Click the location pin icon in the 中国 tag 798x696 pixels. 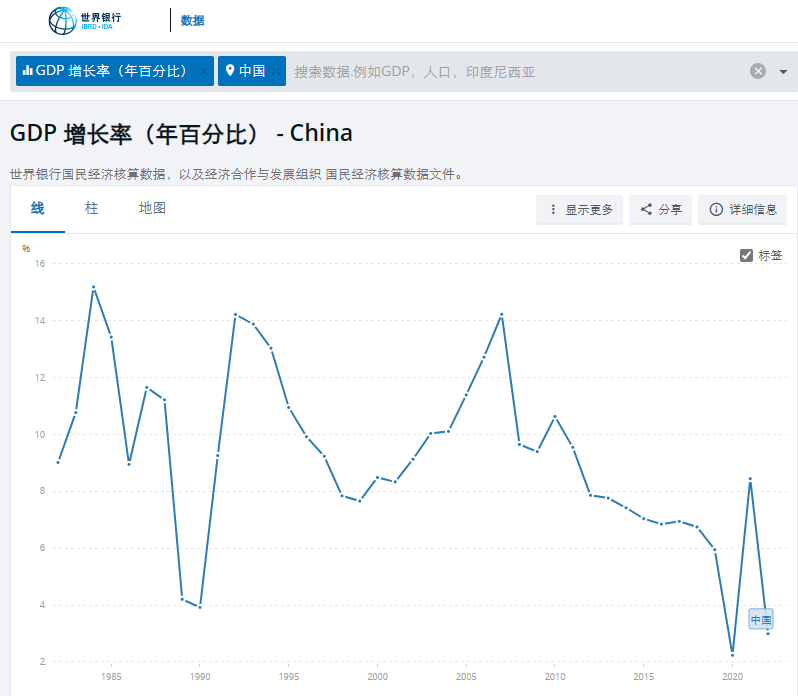[x=230, y=71]
